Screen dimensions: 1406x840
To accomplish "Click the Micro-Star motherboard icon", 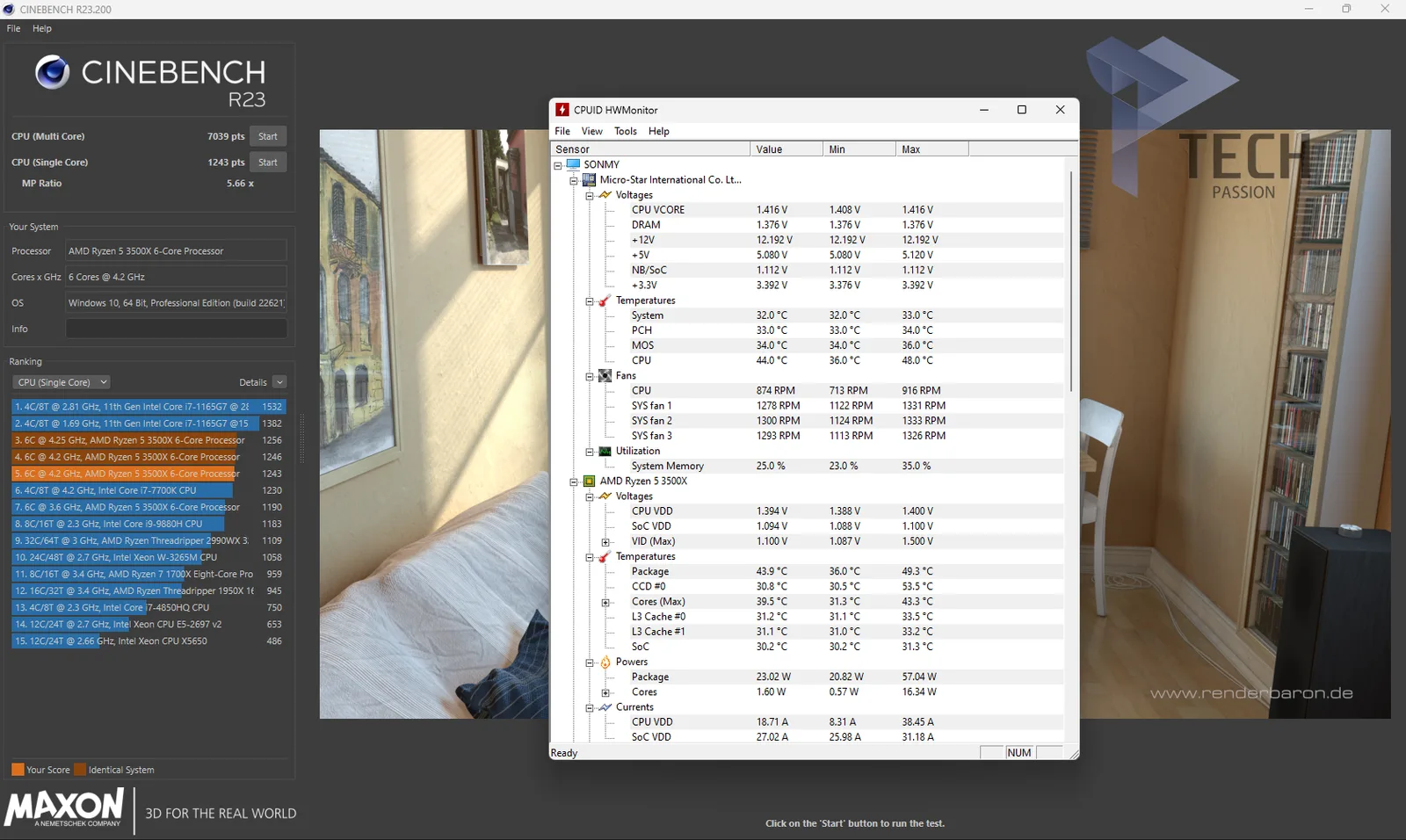I will click(589, 179).
